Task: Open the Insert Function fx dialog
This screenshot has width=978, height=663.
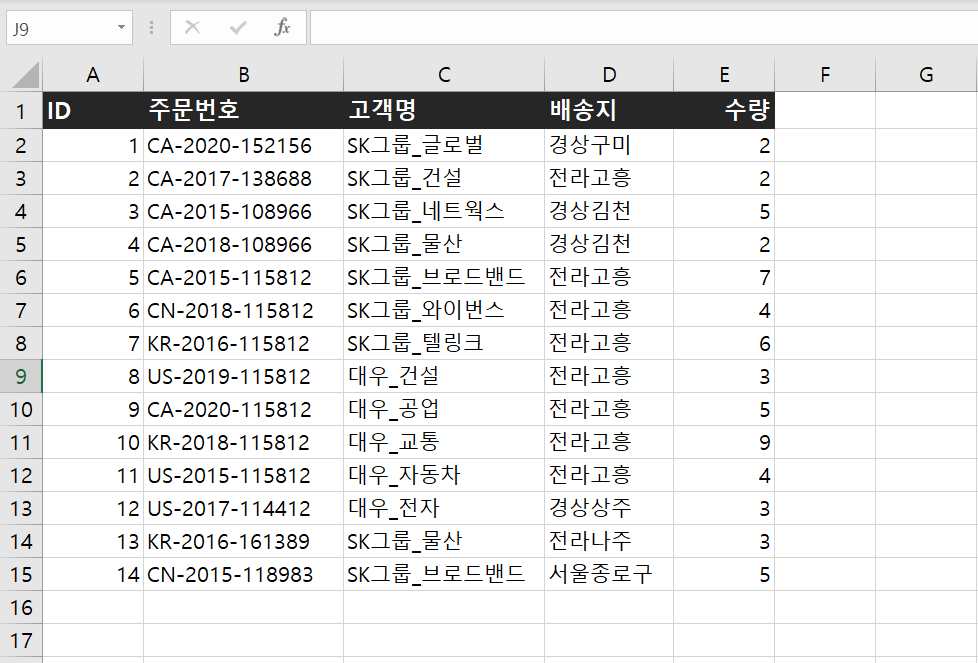Action: coord(283,27)
